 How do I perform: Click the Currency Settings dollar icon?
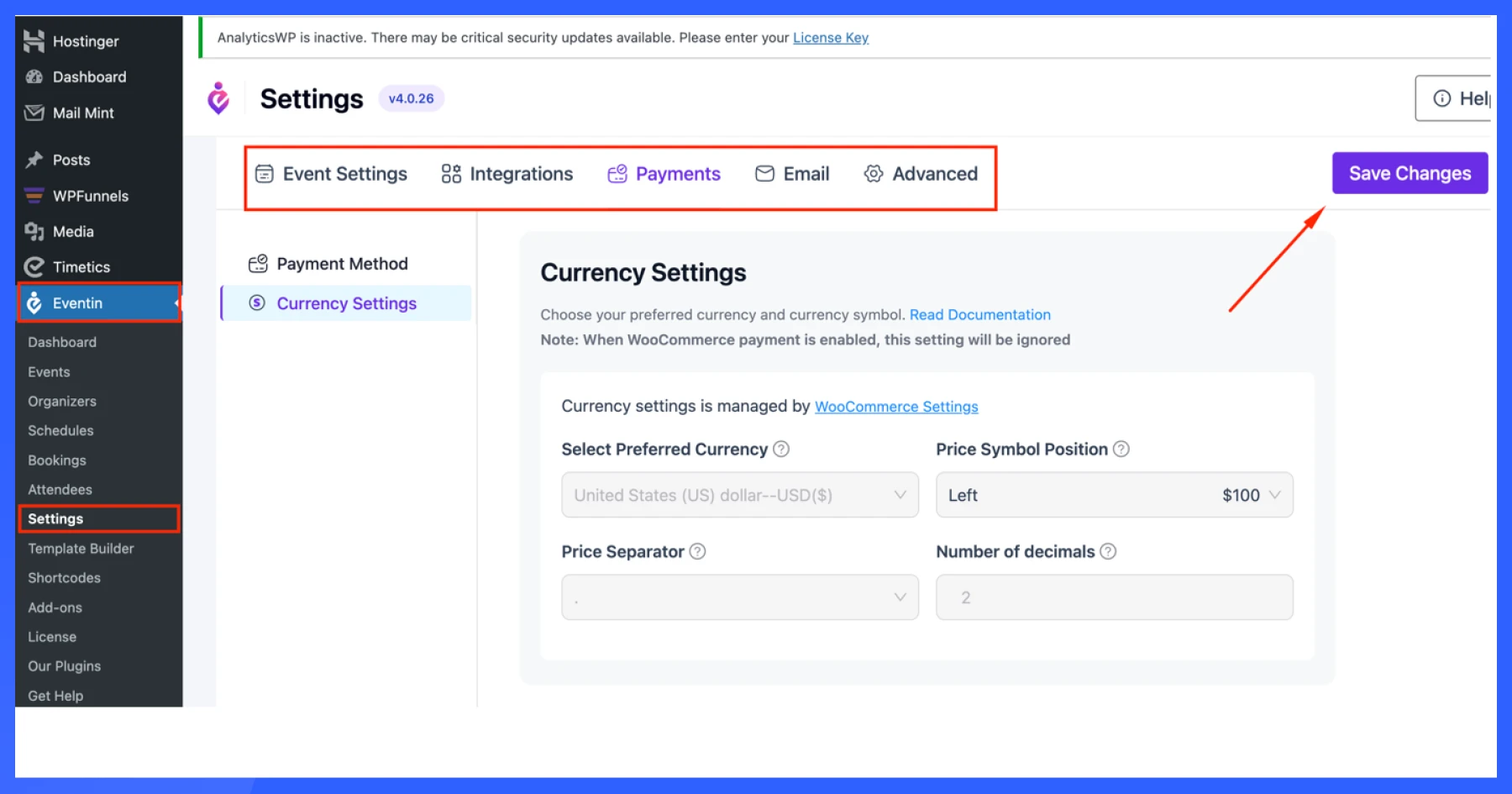tap(257, 302)
